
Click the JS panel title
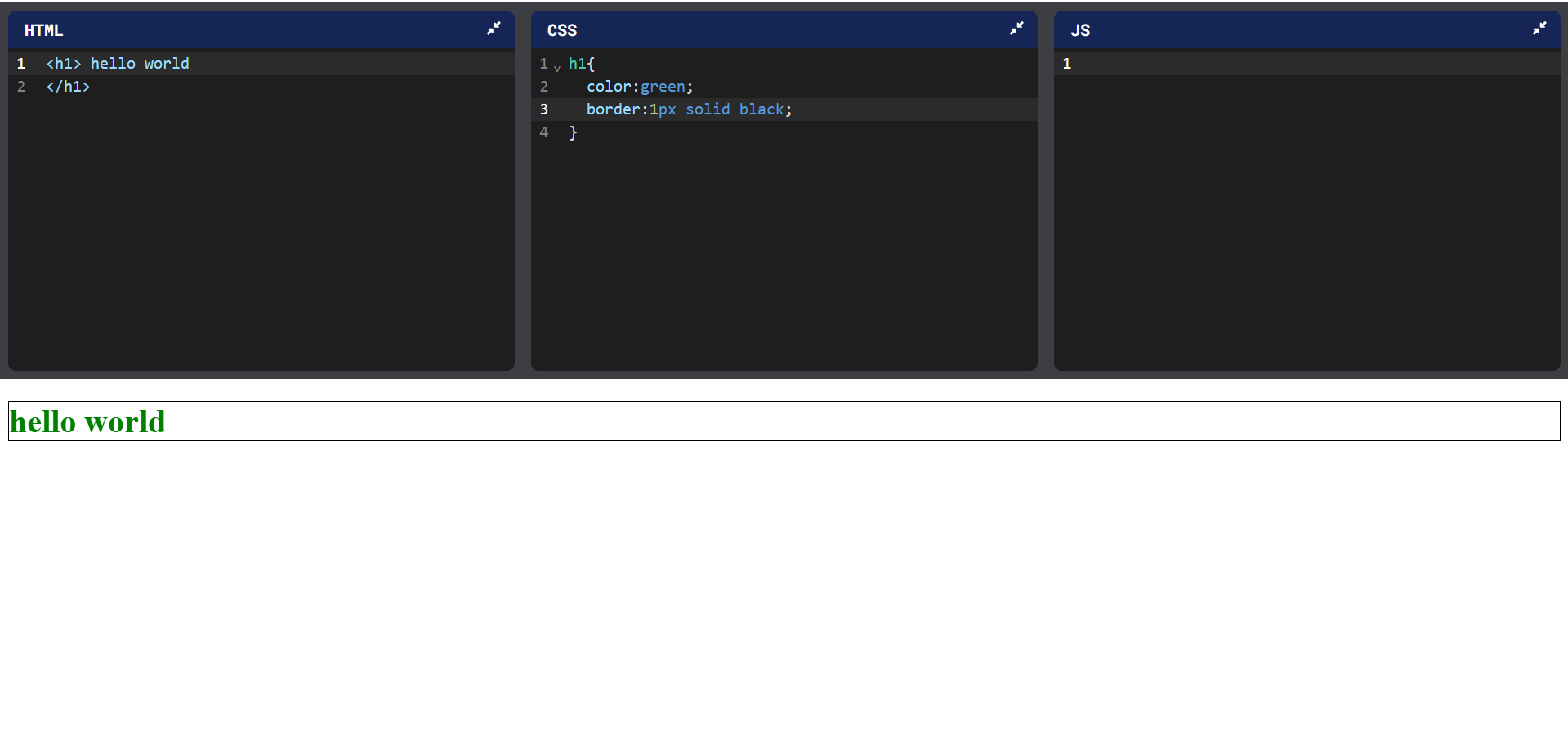(1080, 30)
